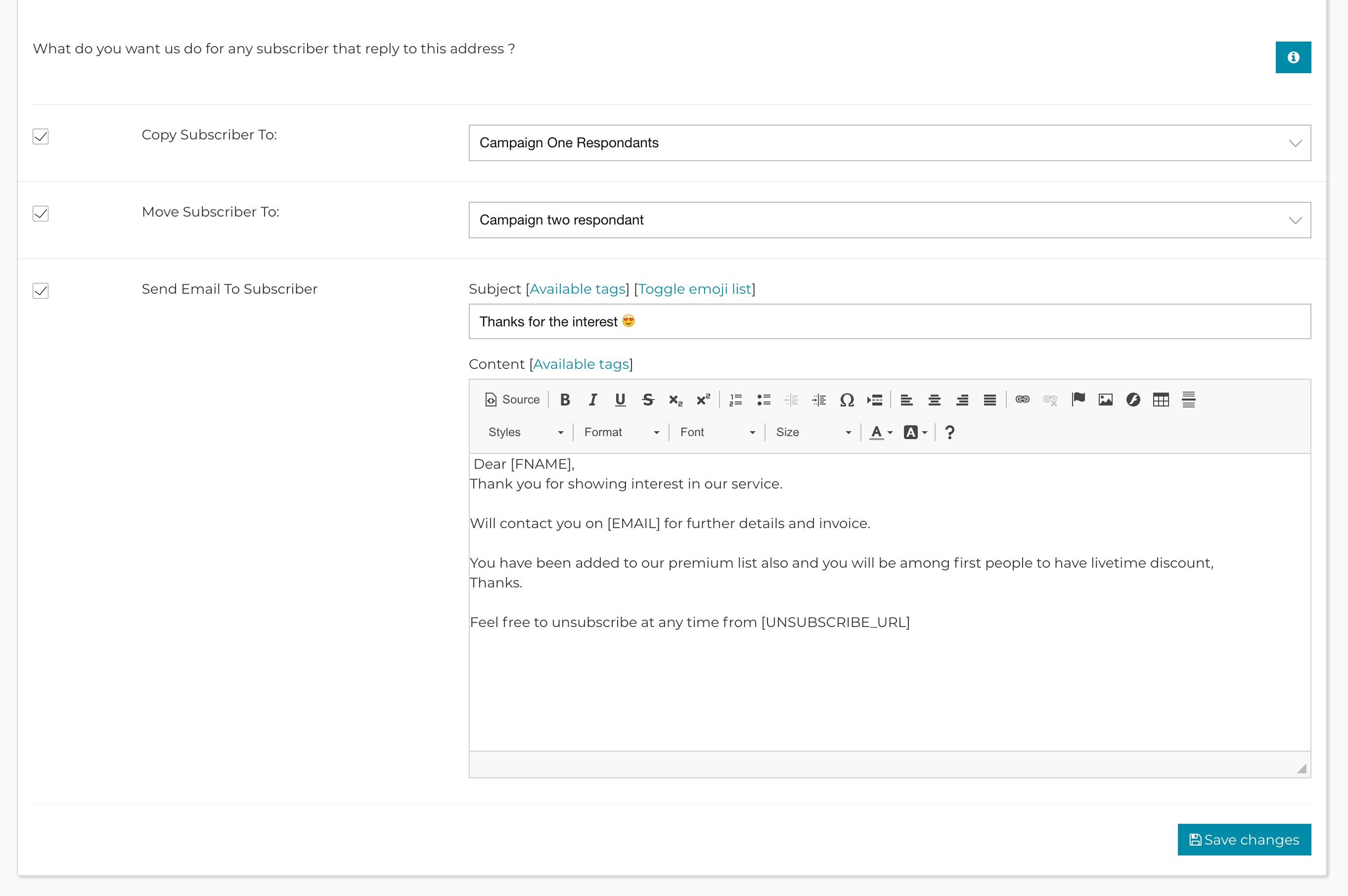
Task: Apply strikethrough formatting
Action: [647, 400]
